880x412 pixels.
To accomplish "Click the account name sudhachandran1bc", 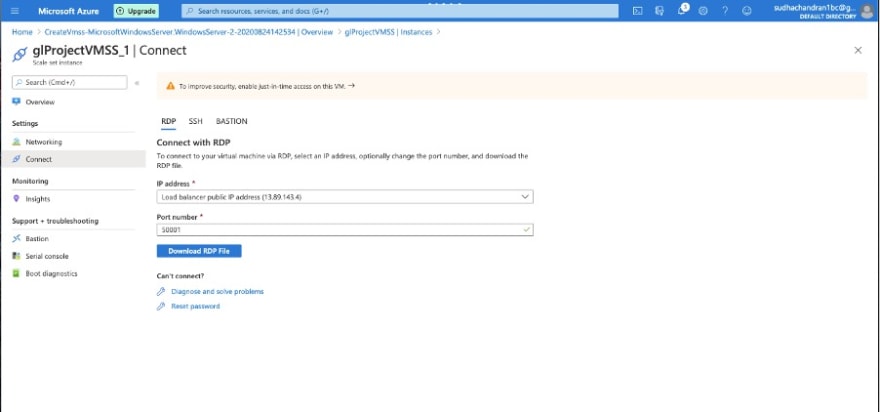I will tap(815, 7).
